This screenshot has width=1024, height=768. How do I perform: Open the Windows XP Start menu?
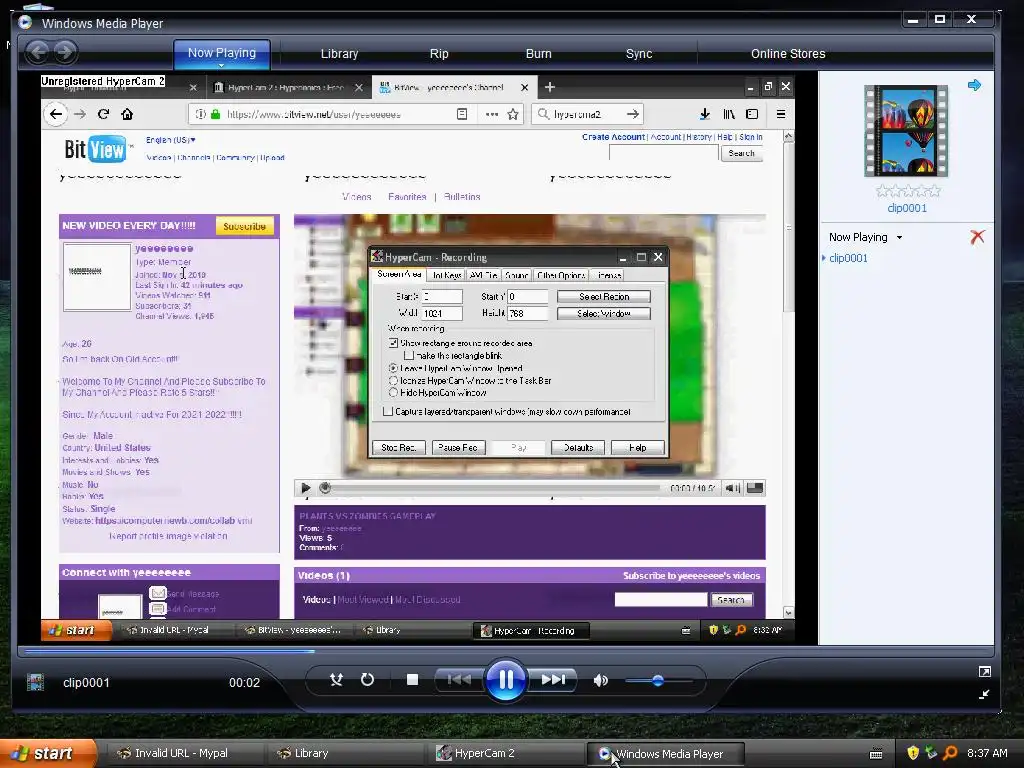[x=47, y=753]
